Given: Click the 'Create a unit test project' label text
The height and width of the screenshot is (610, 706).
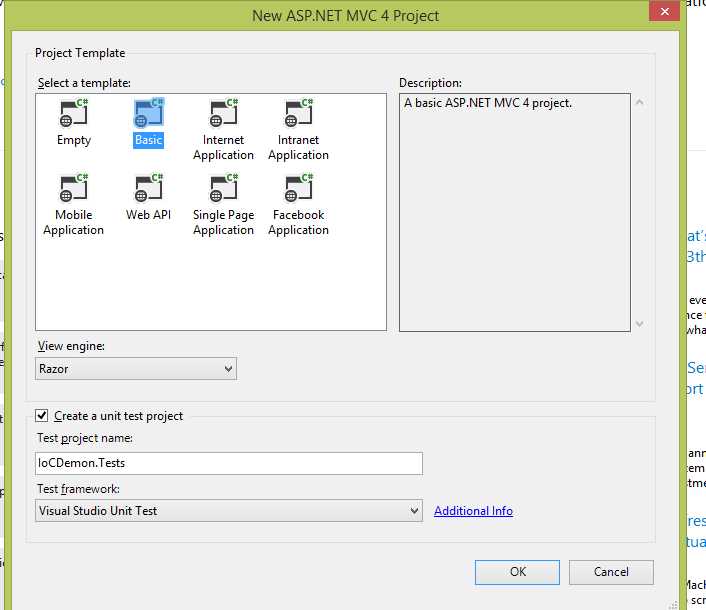Looking at the screenshot, I should [118, 416].
